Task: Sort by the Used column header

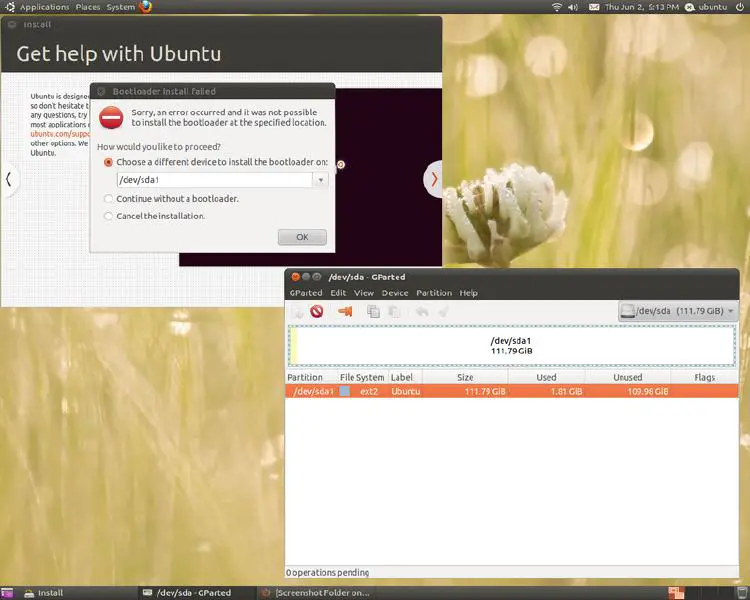Action: pos(546,377)
